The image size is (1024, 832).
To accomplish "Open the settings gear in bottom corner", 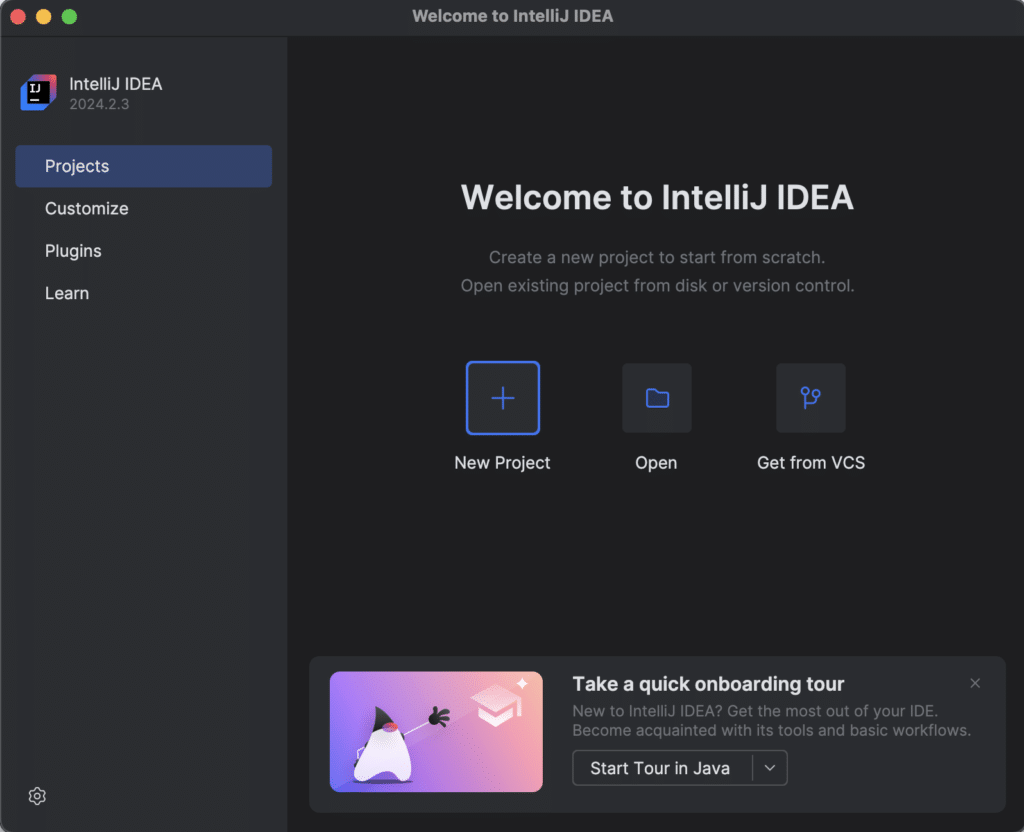I will click(x=37, y=795).
